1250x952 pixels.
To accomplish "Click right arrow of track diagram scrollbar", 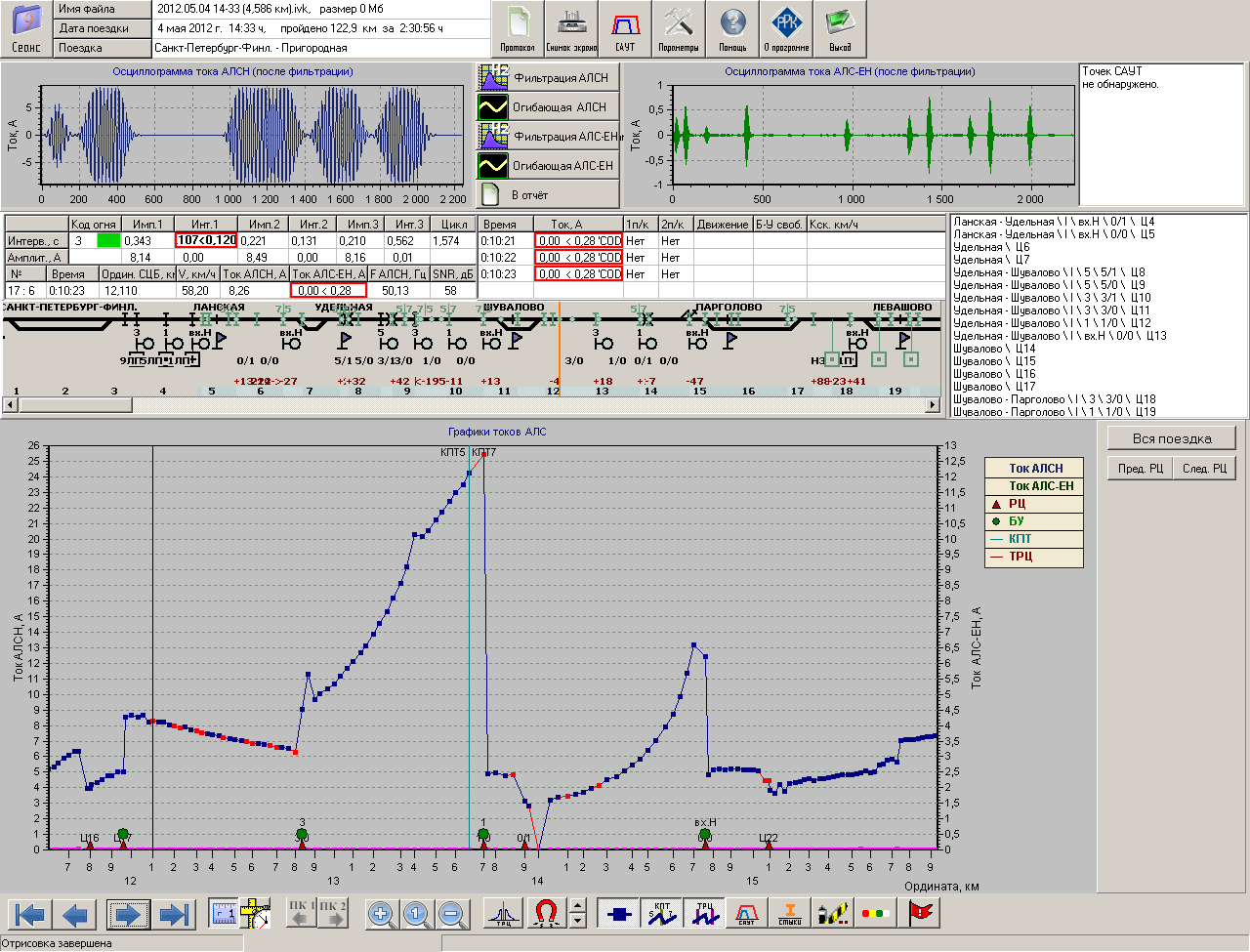I will point(933,404).
